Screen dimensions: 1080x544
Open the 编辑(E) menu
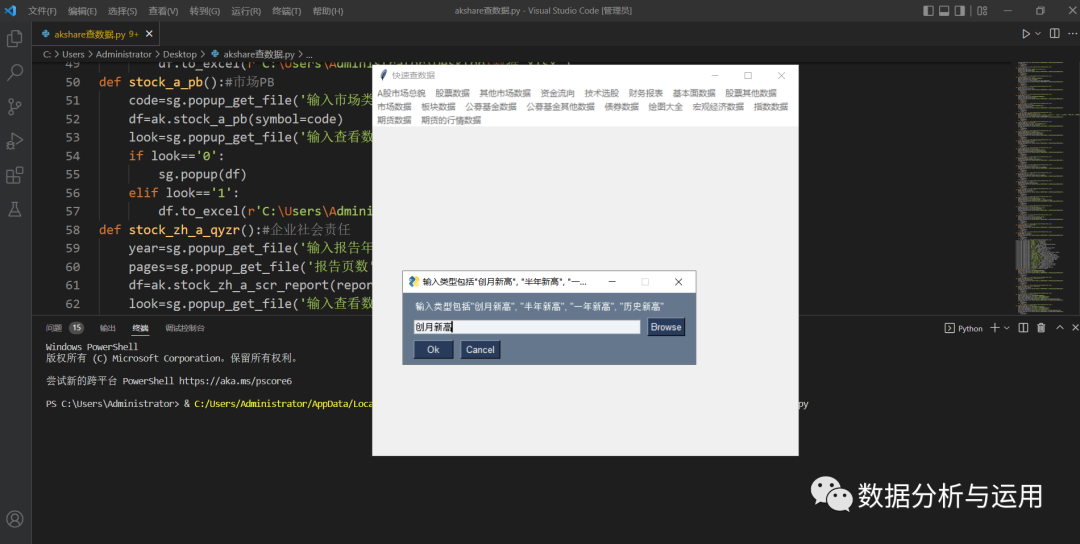83,11
